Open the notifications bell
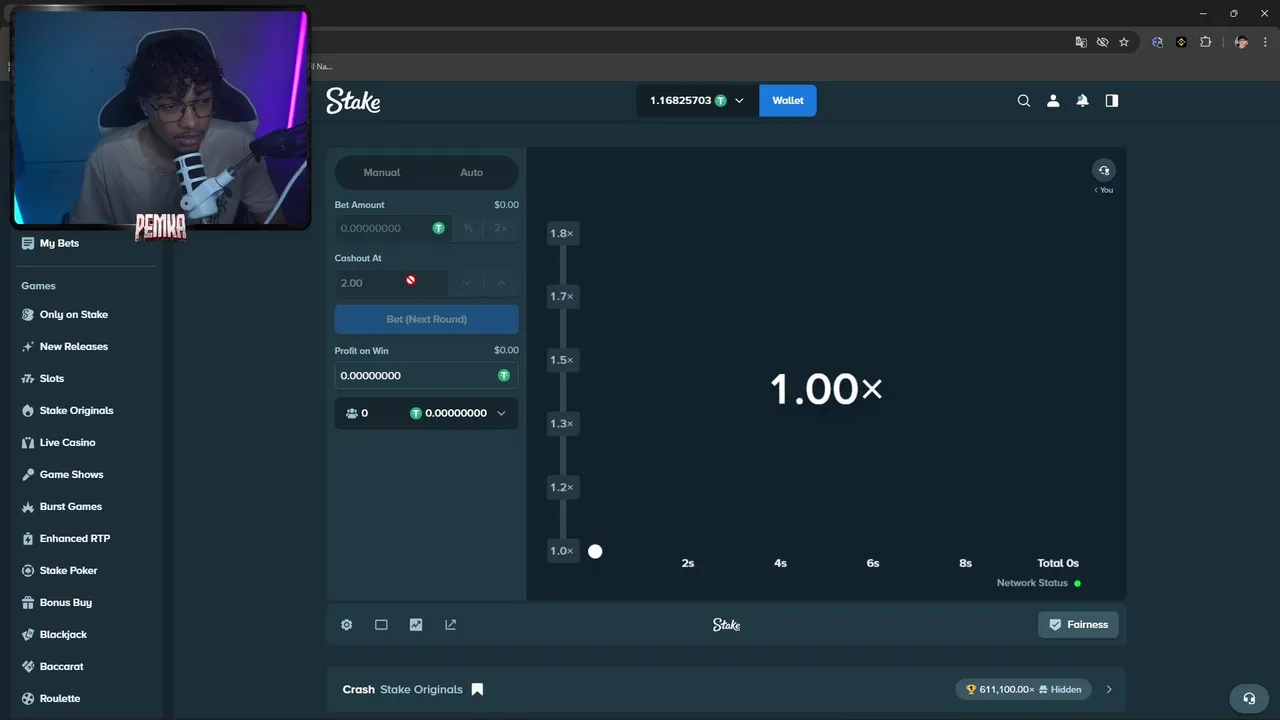The width and height of the screenshot is (1280, 720). (x=1082, y=100)
